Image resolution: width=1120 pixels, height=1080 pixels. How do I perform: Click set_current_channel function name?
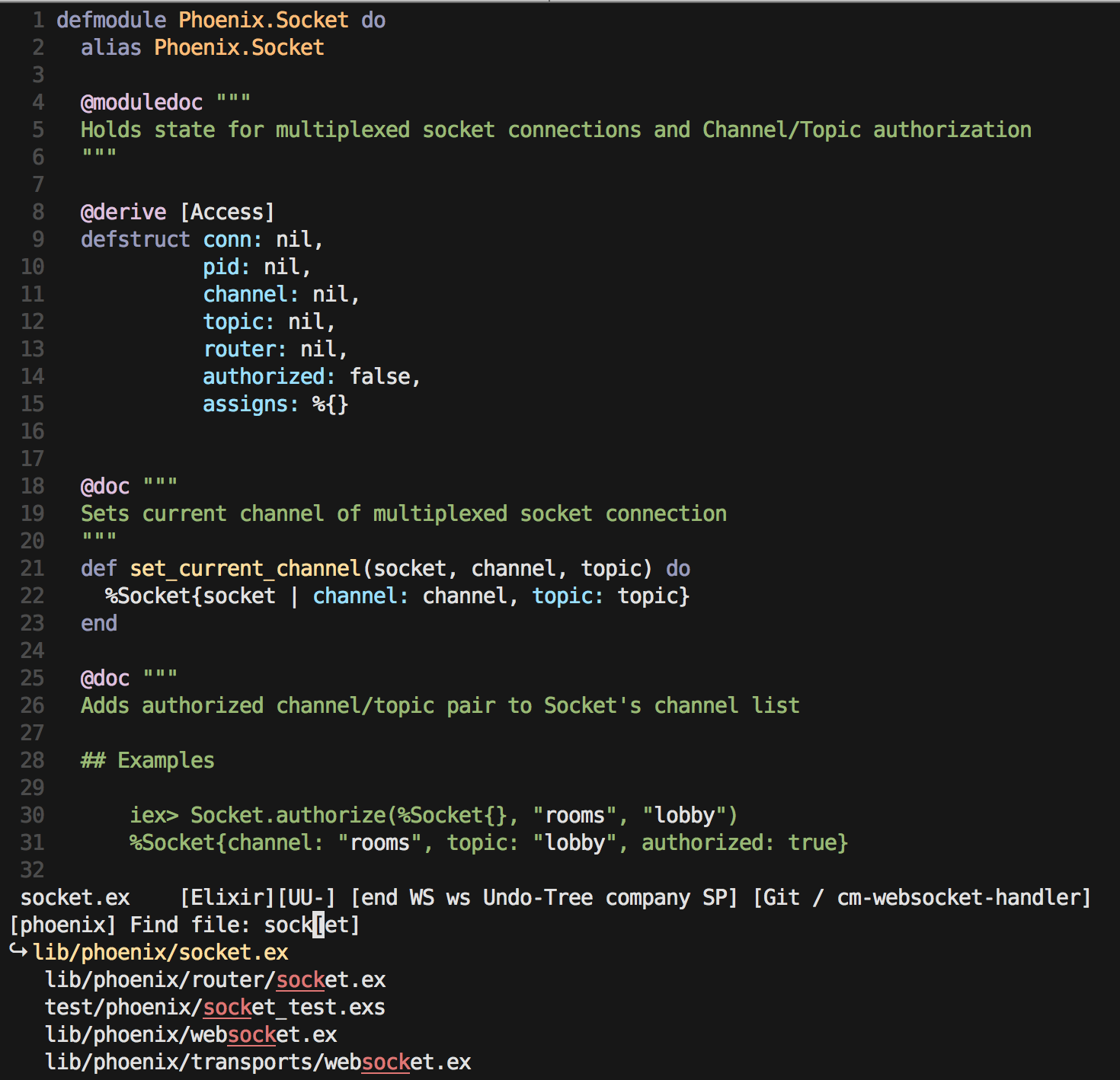click(245, 568)
